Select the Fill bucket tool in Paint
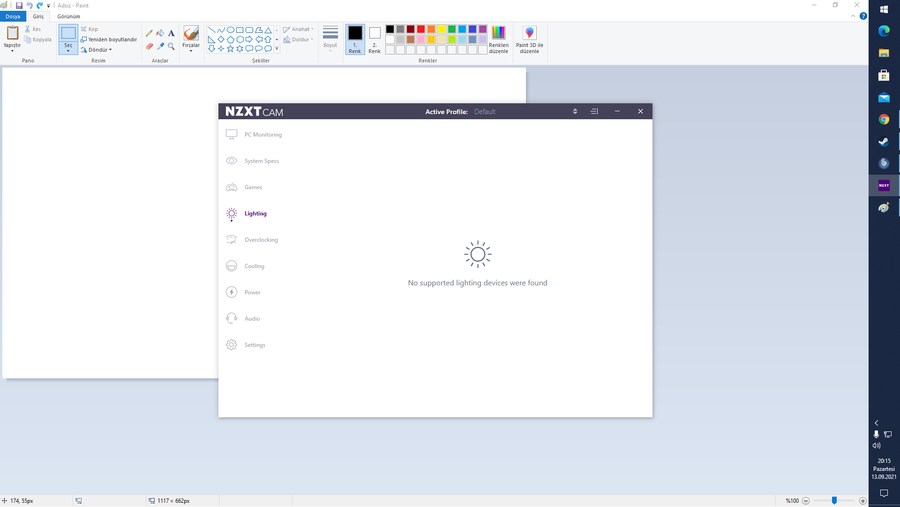 [x=160, y=33]
